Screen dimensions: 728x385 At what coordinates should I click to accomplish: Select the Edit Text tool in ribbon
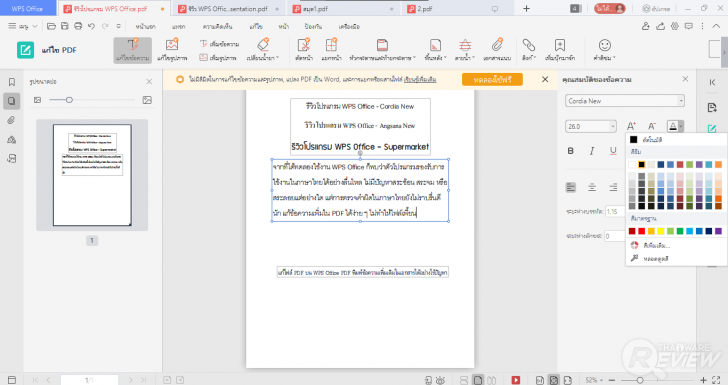(133, 50)
